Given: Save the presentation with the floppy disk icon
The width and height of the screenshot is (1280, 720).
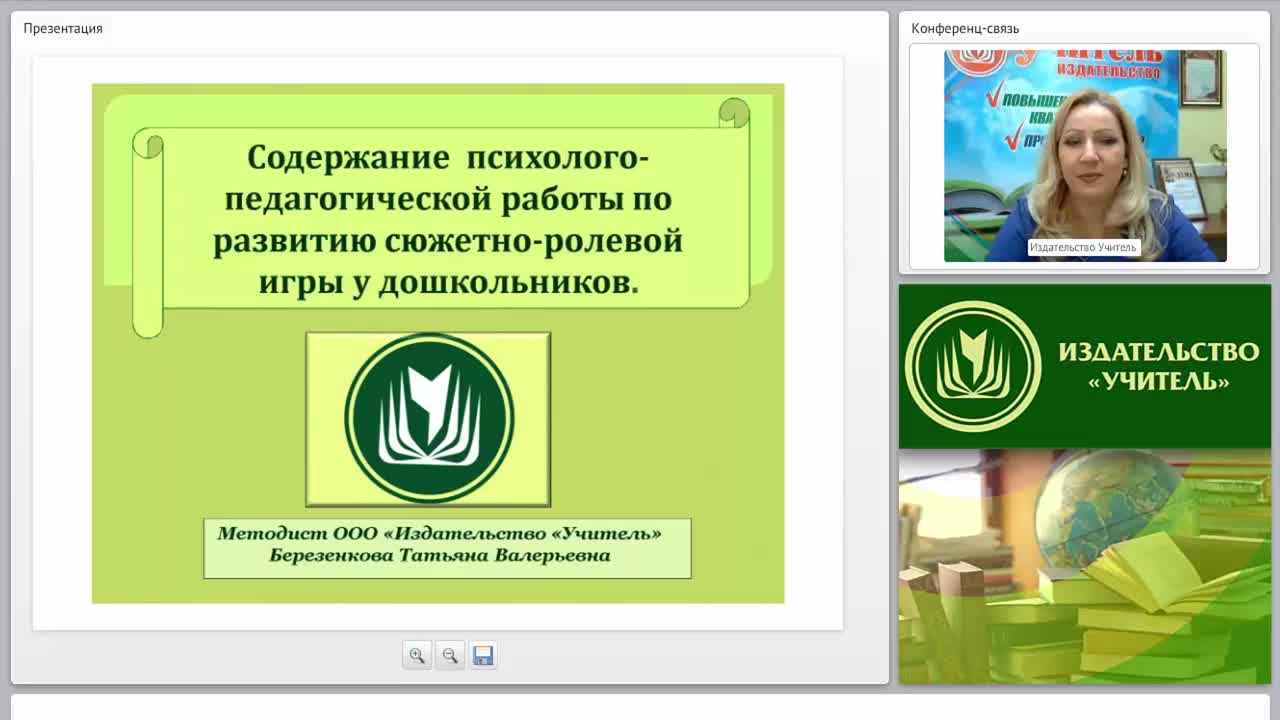Looking at the screenshot, I should pos(483,655).
